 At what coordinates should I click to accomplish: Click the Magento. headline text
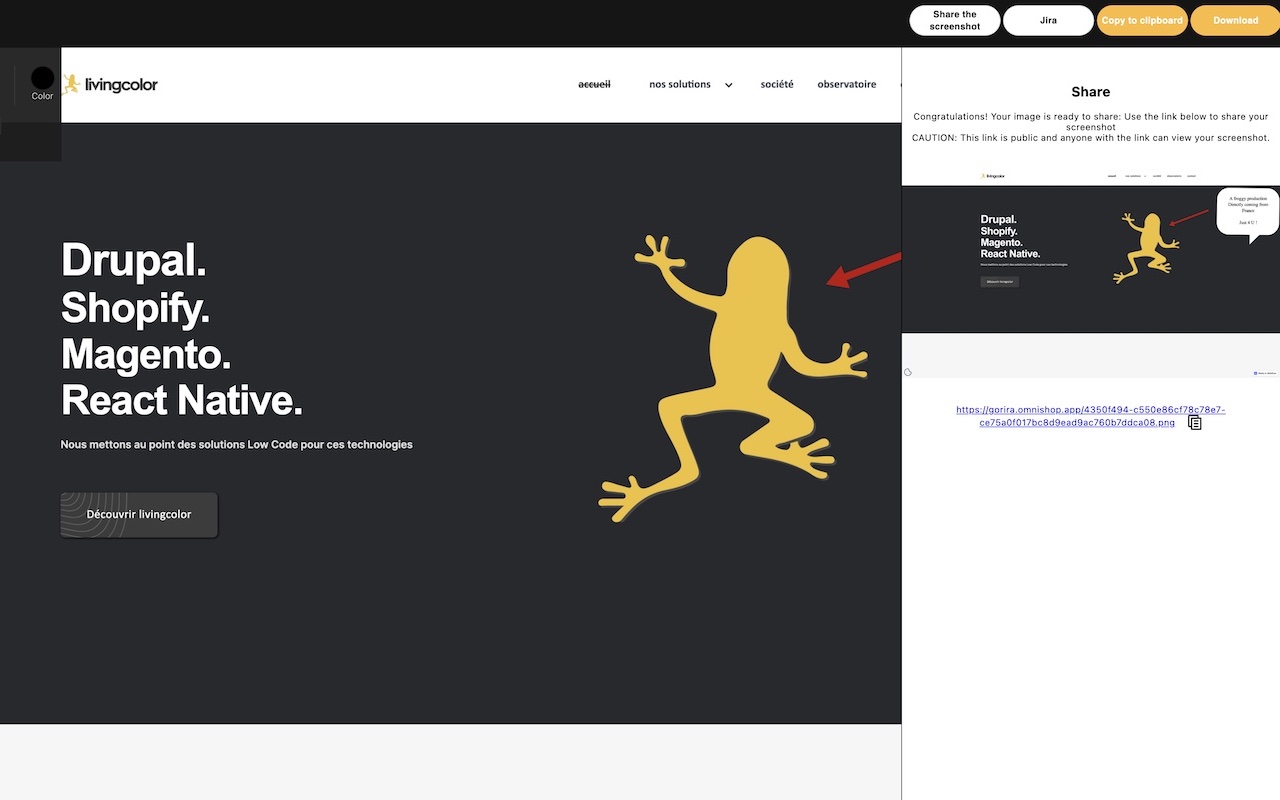tap(146, 353)
